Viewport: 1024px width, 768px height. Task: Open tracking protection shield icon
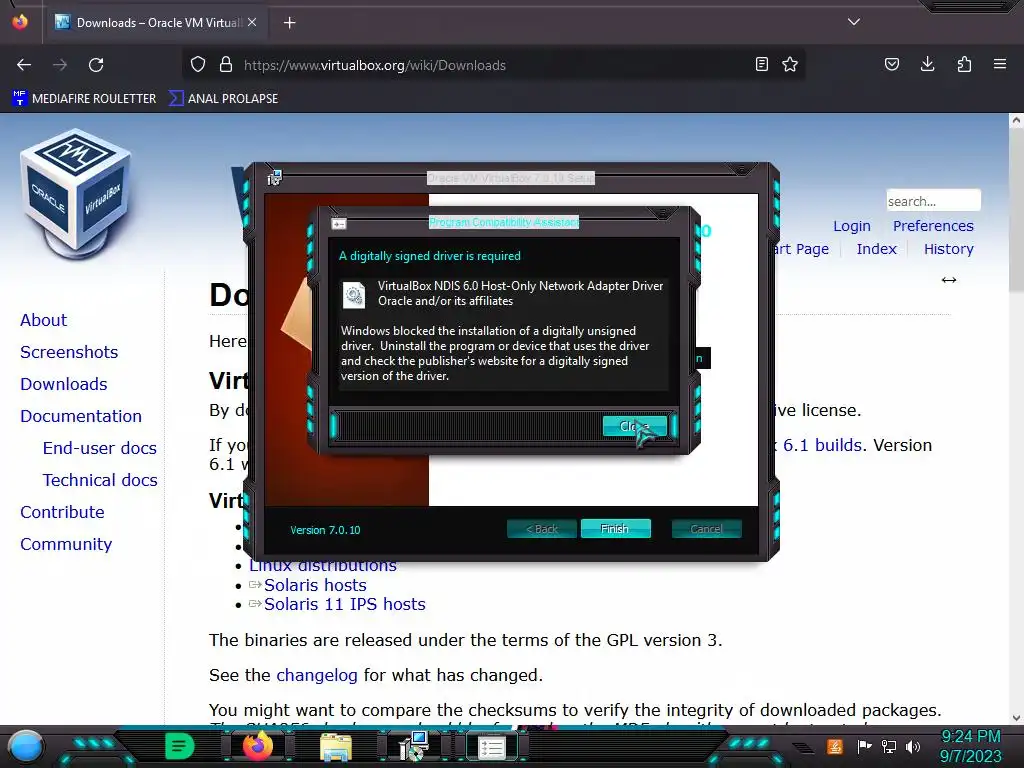click(x=198, y=65)
